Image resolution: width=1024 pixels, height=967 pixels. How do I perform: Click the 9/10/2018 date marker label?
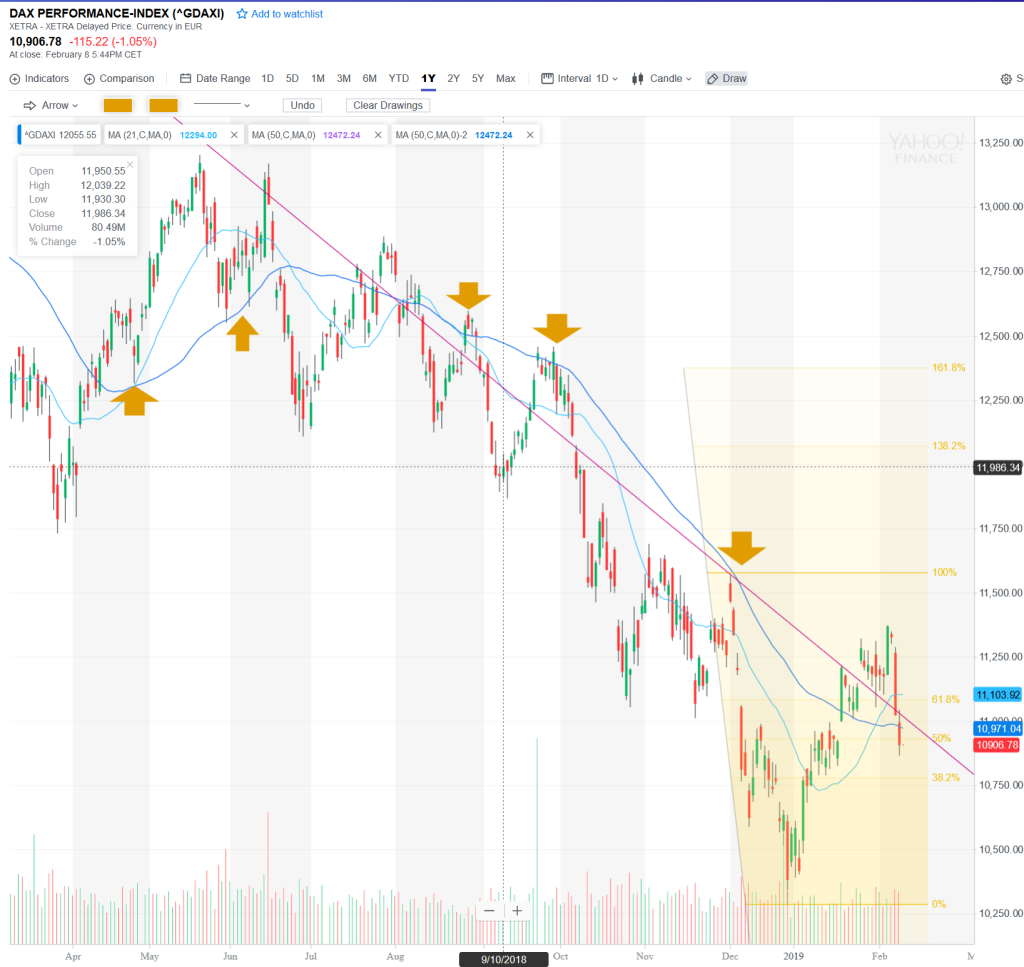(x=504, y=958)
